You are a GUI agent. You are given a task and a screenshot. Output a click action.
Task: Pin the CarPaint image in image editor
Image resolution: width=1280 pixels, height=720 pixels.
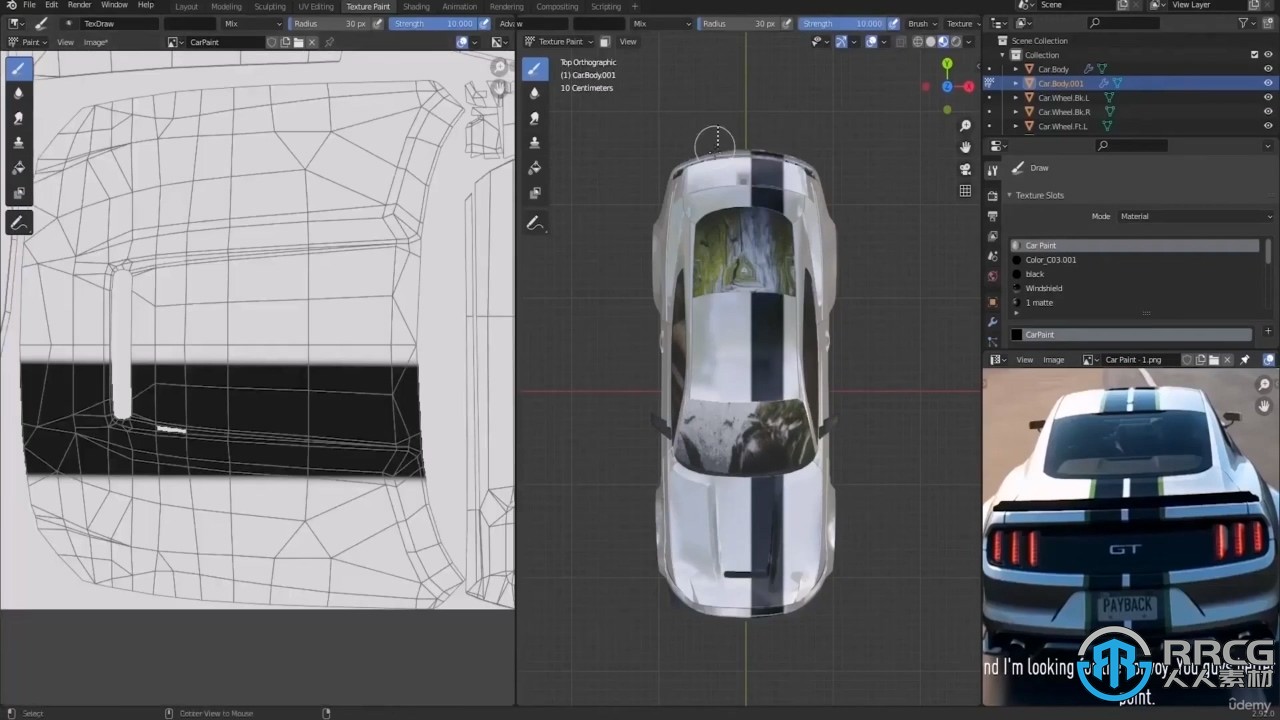[329, 42]
